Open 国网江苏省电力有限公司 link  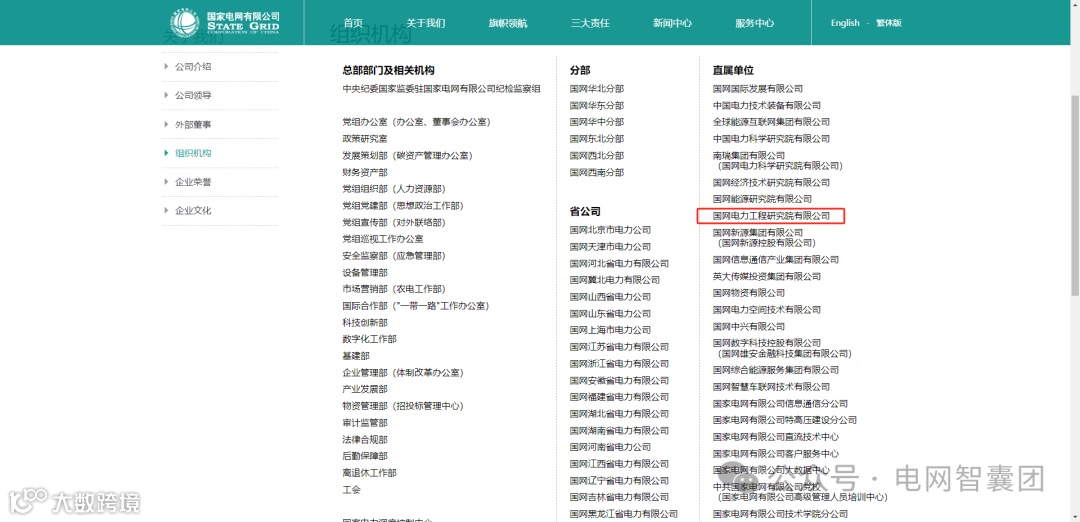(619, 346)
